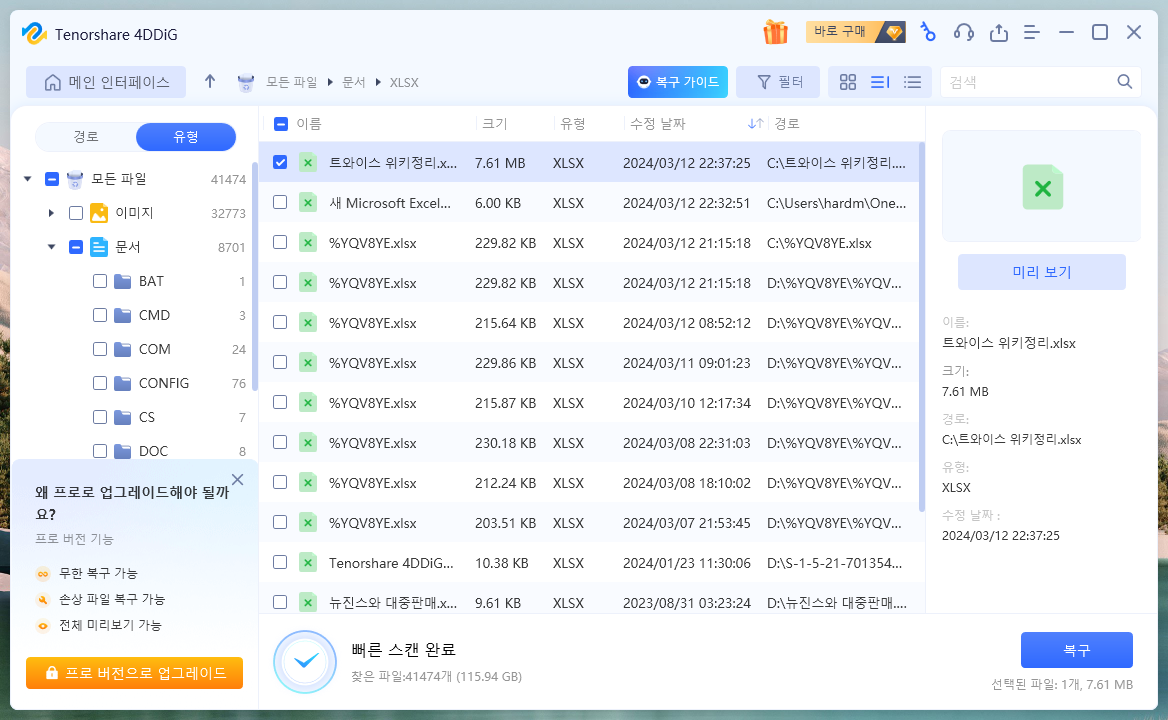The height and width of the screenshot is (720, 1168).
Task: Check the 뉴진스와 대중판매 file checkbox
Action: [280, 602]
